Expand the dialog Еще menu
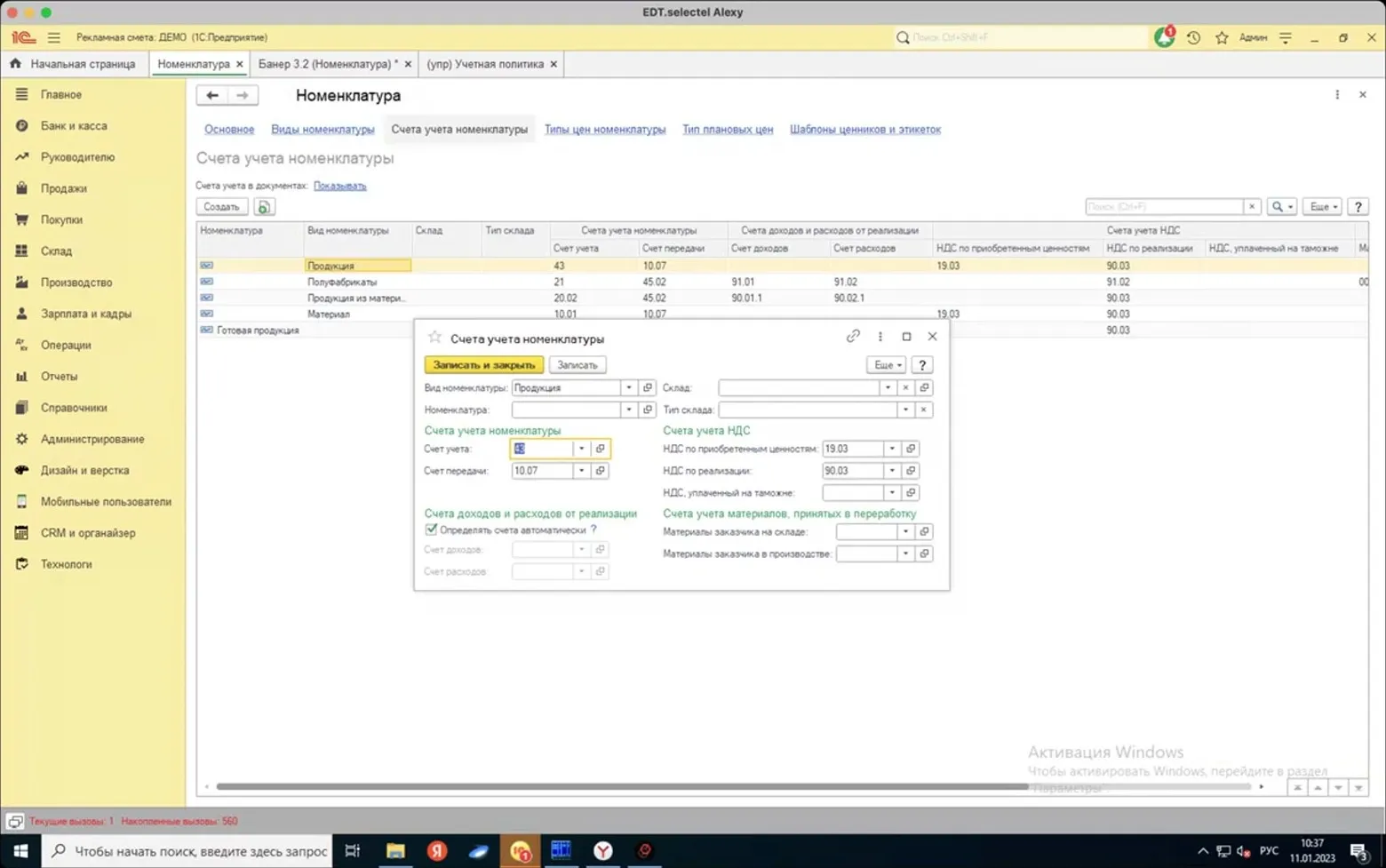The height and width of the screenshot is (868, 1386). click(886, 365)
